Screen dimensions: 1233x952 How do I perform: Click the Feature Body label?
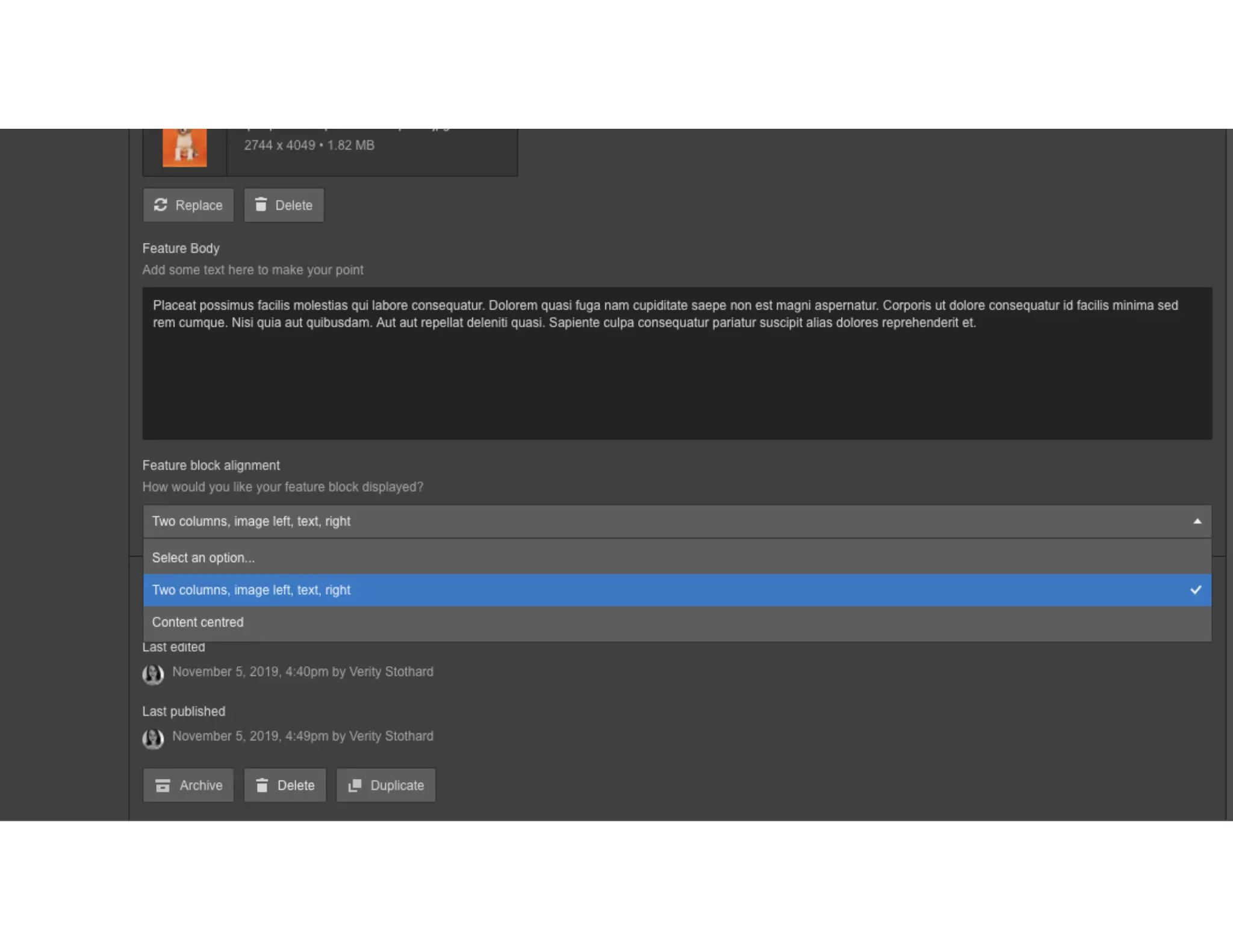coord(181,249)
